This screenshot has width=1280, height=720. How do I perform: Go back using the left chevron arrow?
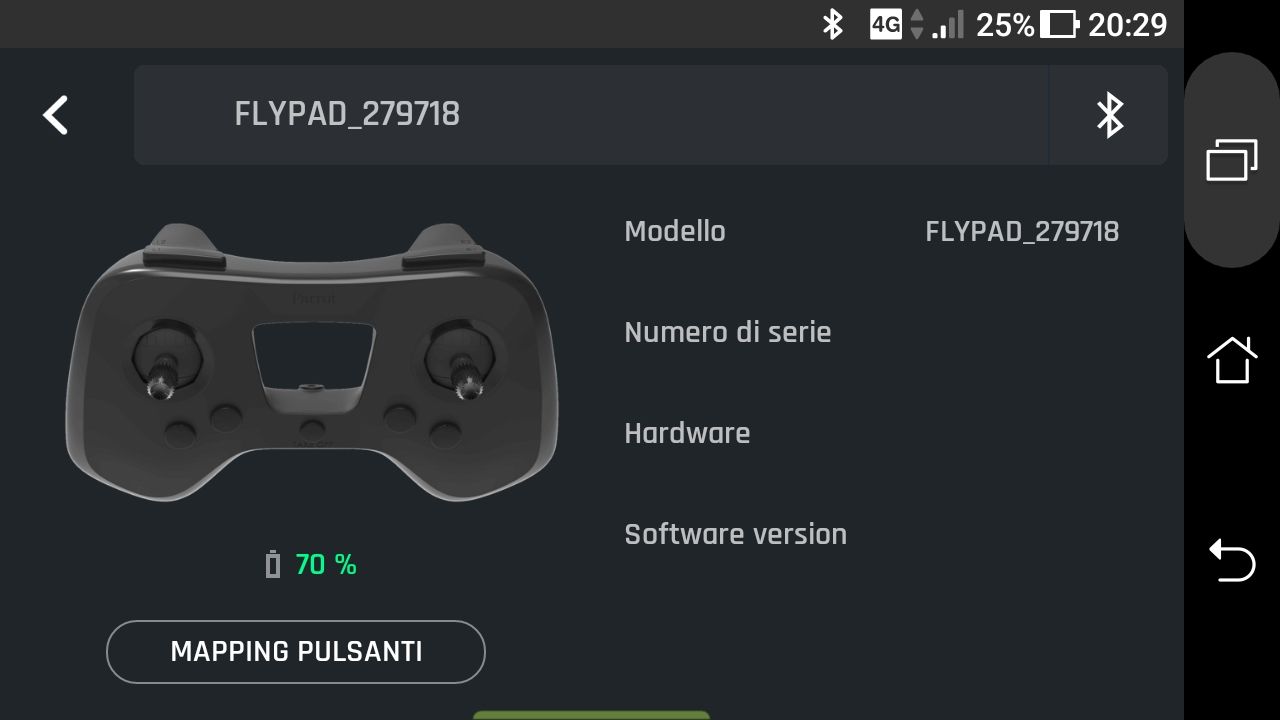tap(55, 115)
